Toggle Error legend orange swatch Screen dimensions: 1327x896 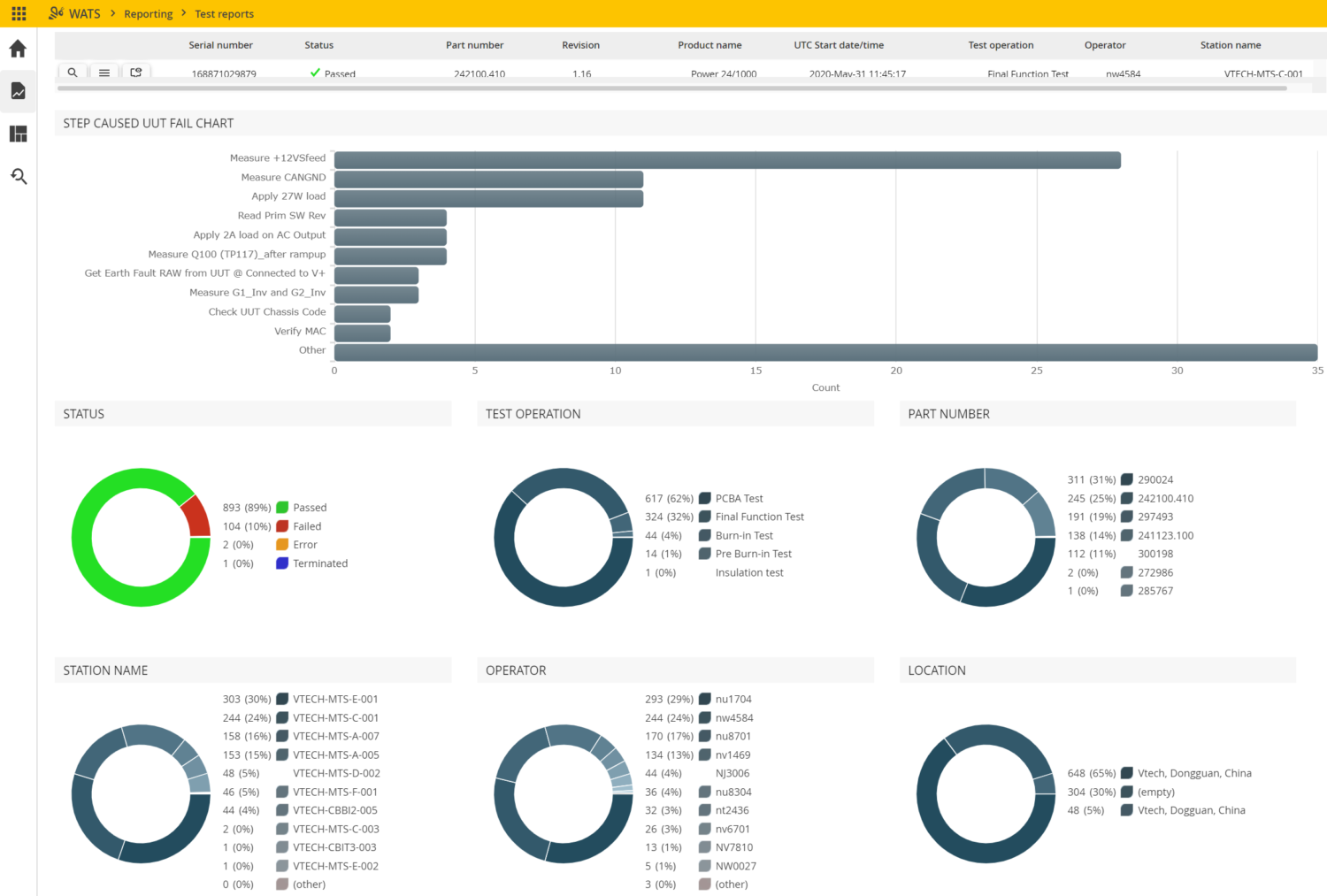point(282,545)
